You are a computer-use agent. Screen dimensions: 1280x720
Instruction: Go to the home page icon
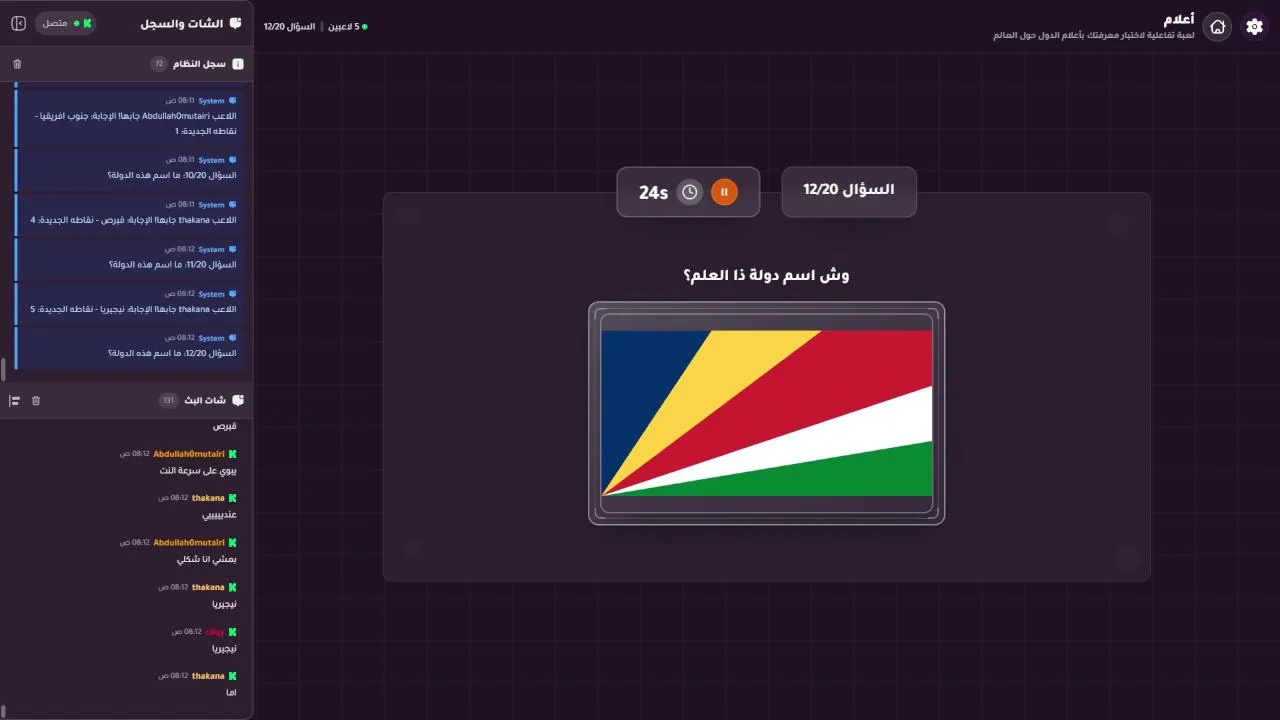[1217, 27]
